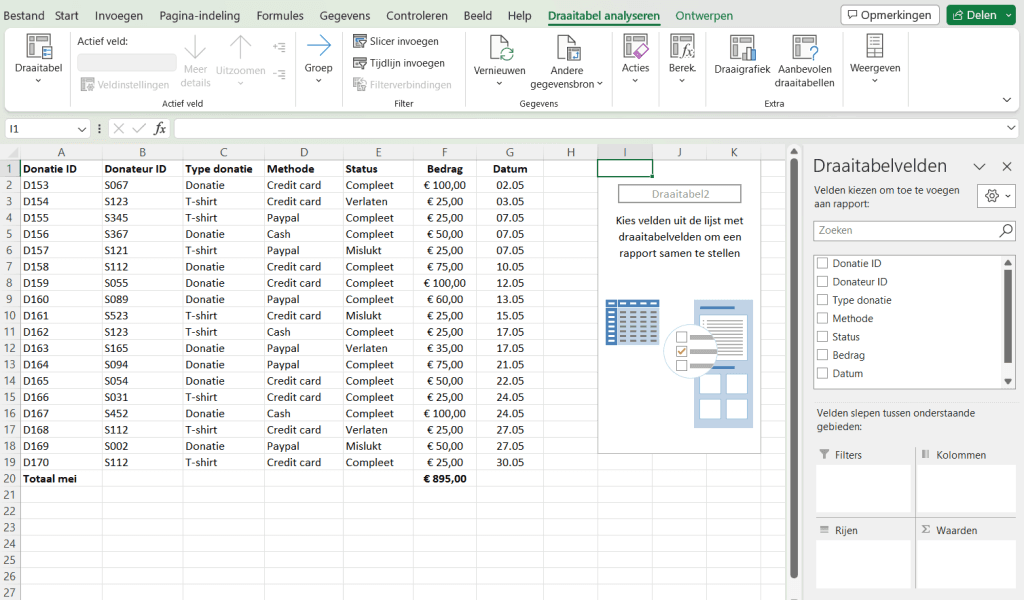
Task: Close the Draaitabelvelden pane
Action: click(1007, 167)
